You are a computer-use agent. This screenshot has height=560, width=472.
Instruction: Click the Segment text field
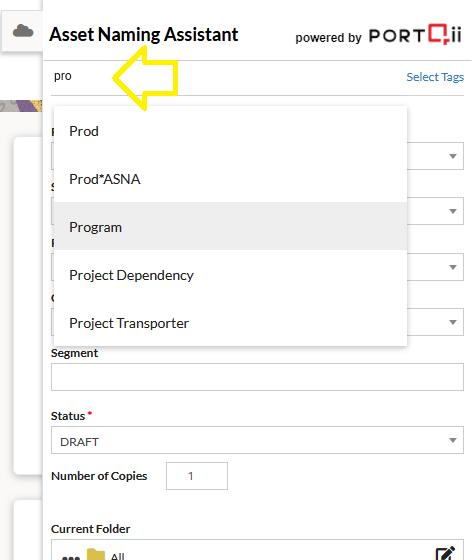click(257, 377)
